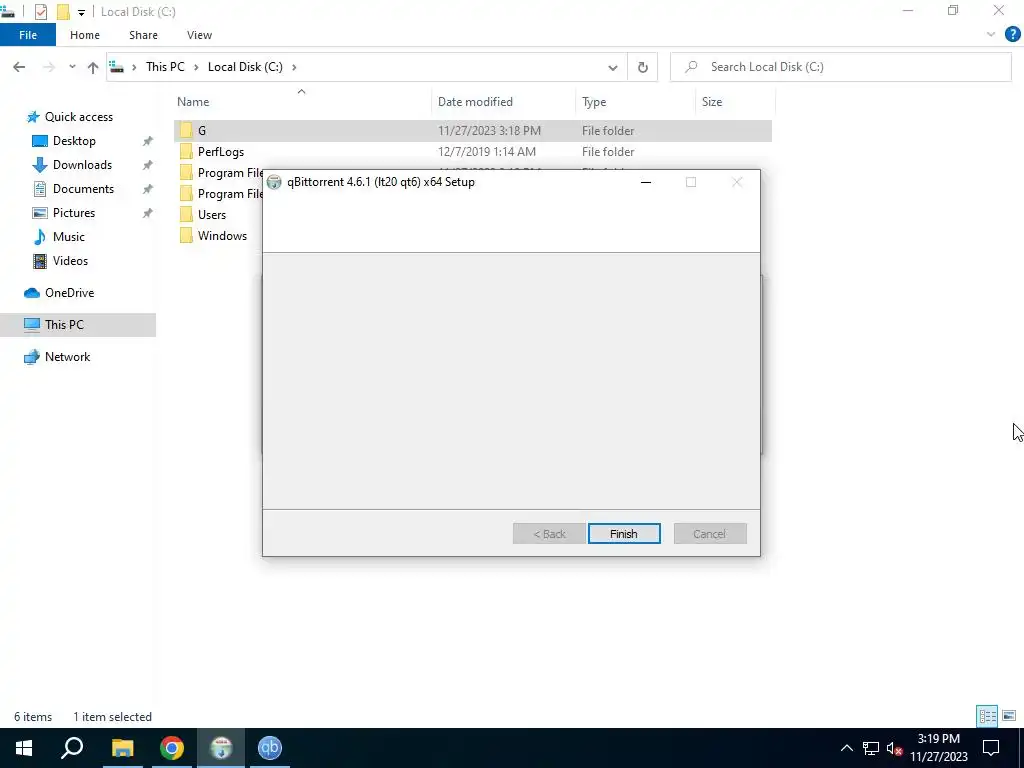Go back using the Explorer back arrow

[19, 67]
